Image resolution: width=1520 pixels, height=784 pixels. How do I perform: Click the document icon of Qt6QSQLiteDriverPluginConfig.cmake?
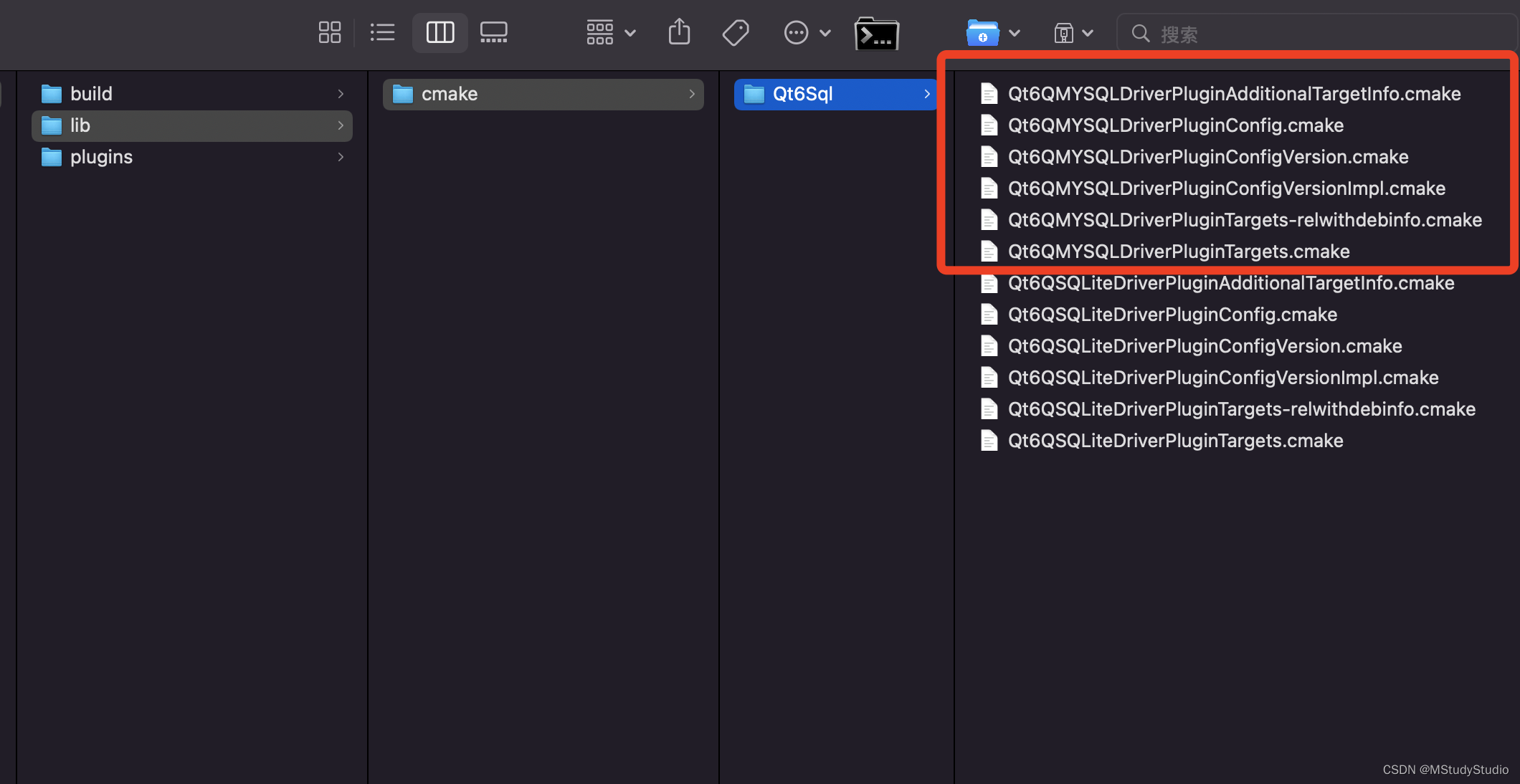pyautogui.click(x=989, y=315)
